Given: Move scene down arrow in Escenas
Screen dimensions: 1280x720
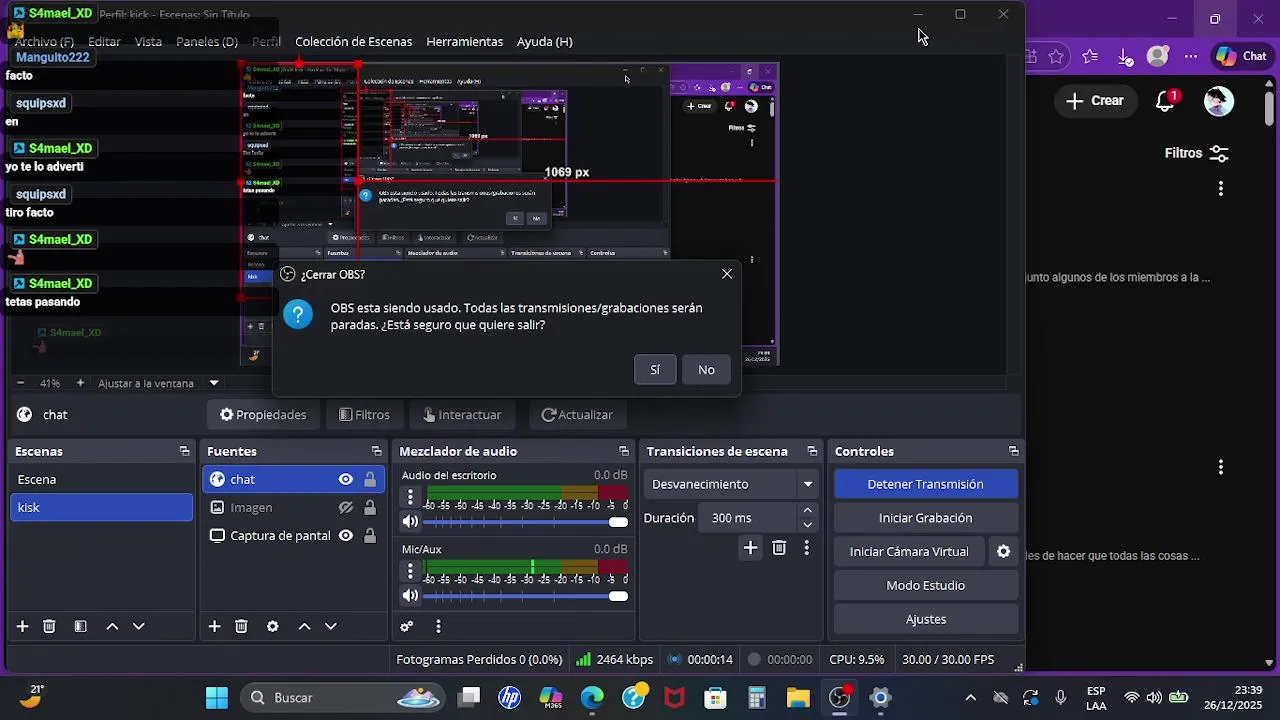Looking at the screenshot, I should pos(139,627).
